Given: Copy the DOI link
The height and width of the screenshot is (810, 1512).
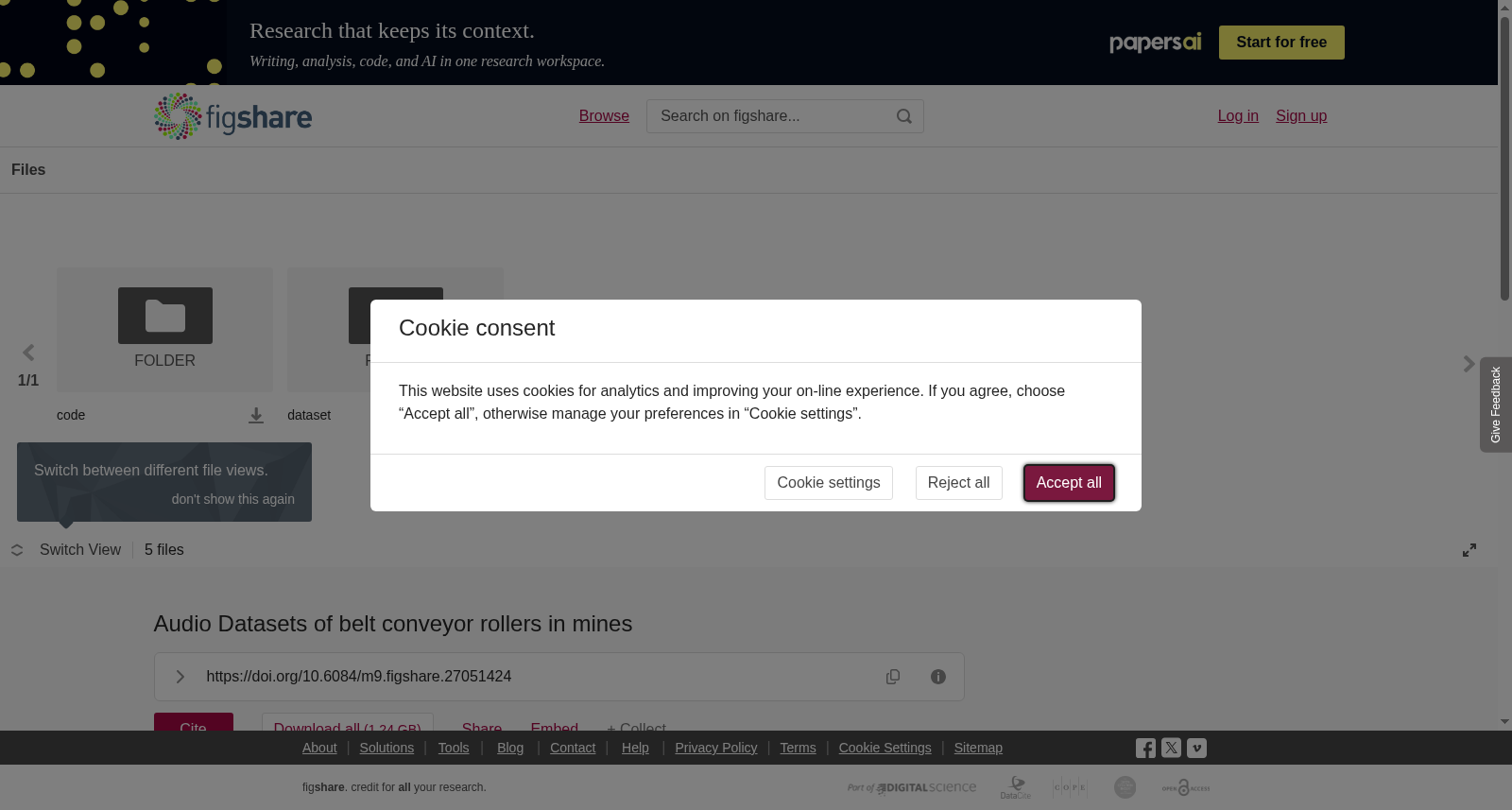Looking at the screenshot, I should pyautogui.click(x=893, y=677).
